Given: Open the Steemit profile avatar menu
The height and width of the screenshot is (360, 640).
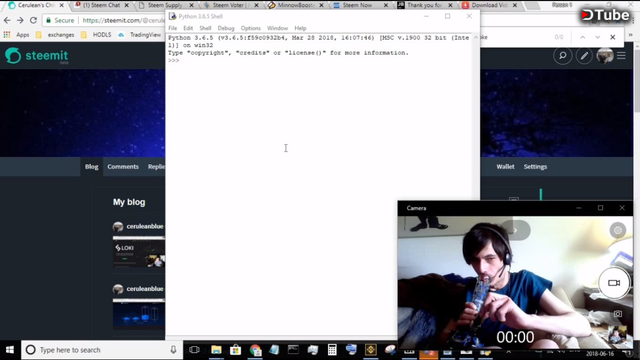Looking at the screenshot, I should (604, 56).
